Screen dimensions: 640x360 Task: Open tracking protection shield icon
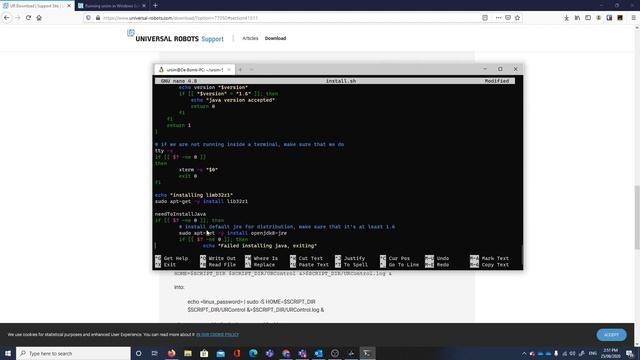click(88, 18)
